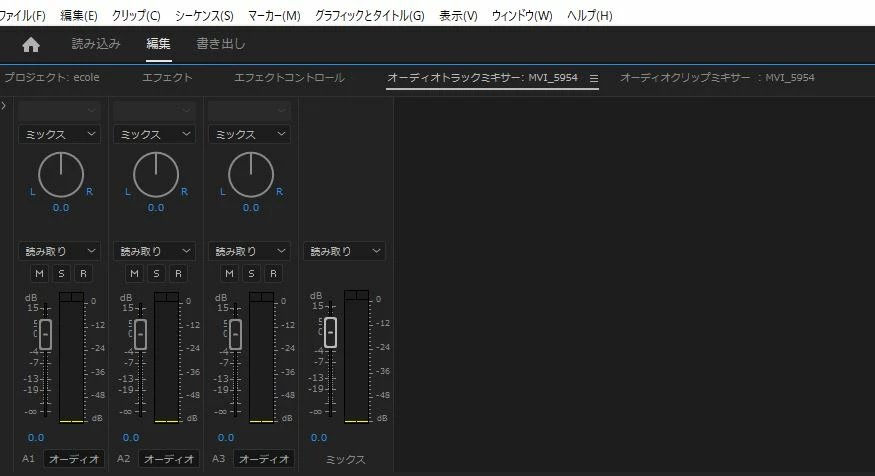Open A1 track output ミックス dropdown
The width and height of the screenshot is (875, 476).
tap(59, 134)
